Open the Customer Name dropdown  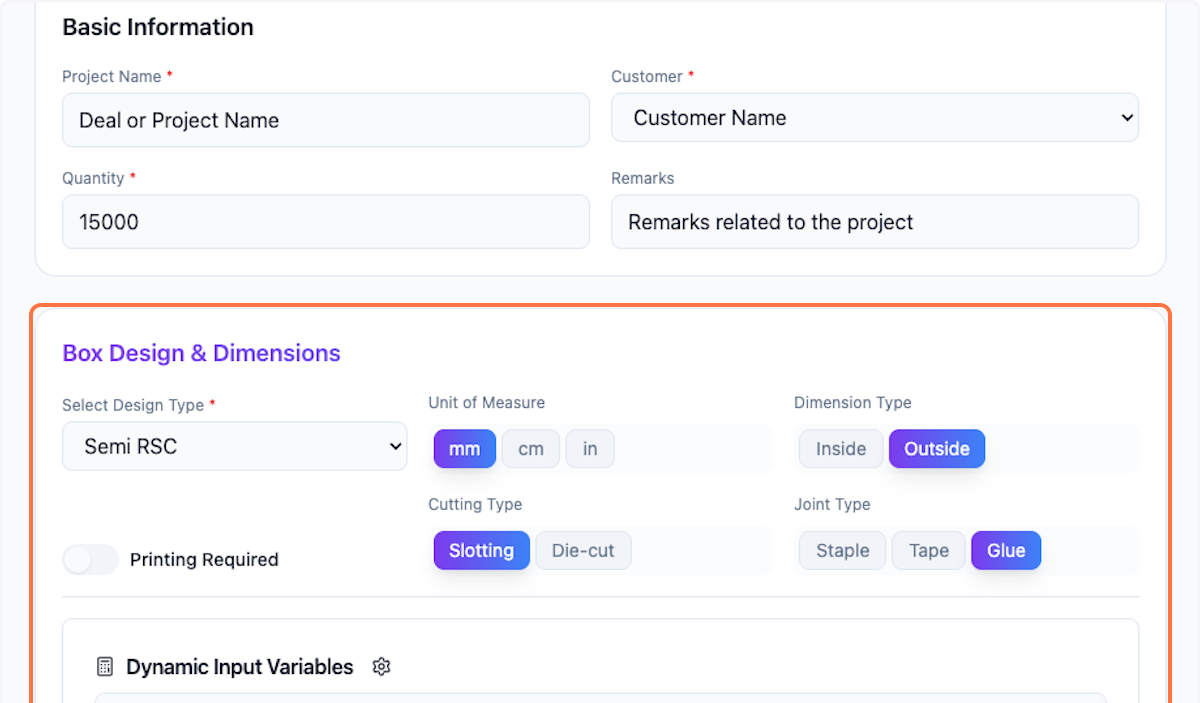click(x=874, y=118)
